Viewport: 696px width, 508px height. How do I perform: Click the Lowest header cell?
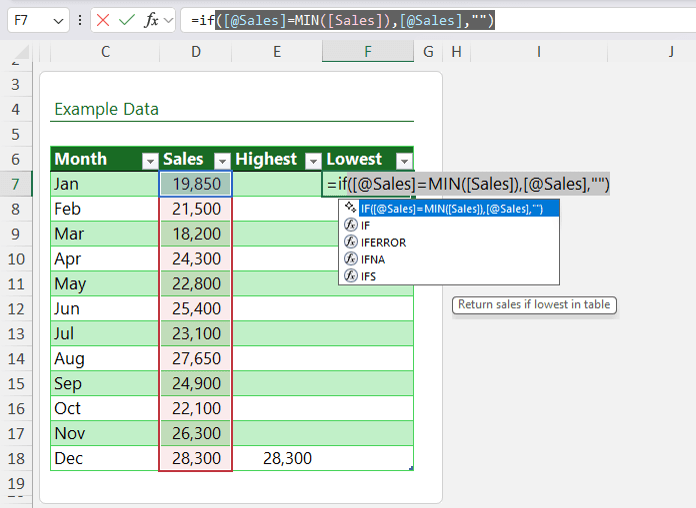(x=368, y=159)
